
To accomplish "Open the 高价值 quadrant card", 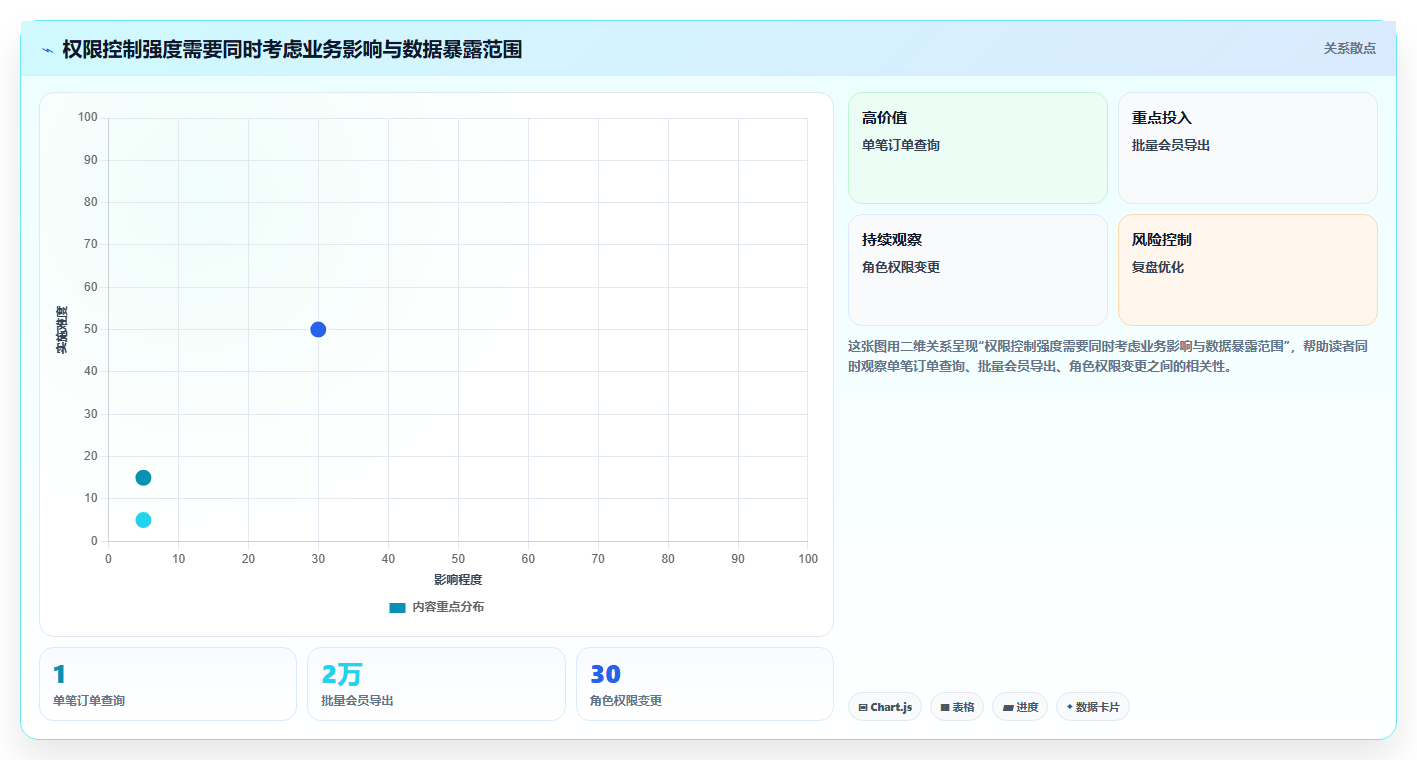I will pyautogui.click(x=978, y=148).
